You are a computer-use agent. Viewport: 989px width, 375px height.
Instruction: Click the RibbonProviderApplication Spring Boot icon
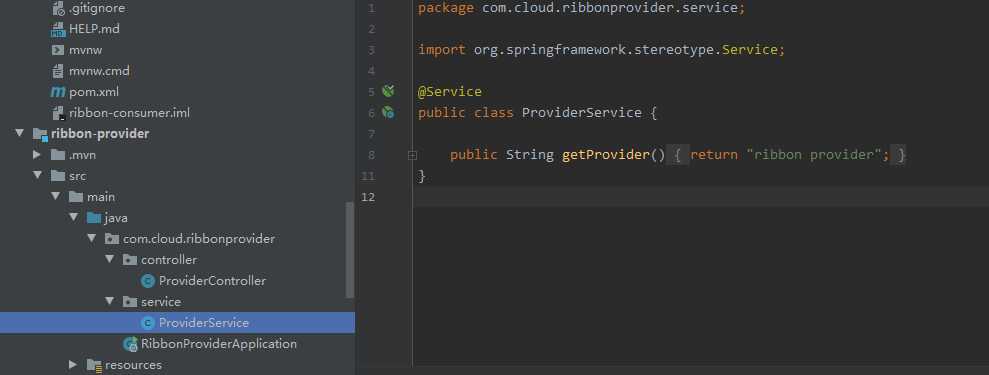[x=131, y=344]
